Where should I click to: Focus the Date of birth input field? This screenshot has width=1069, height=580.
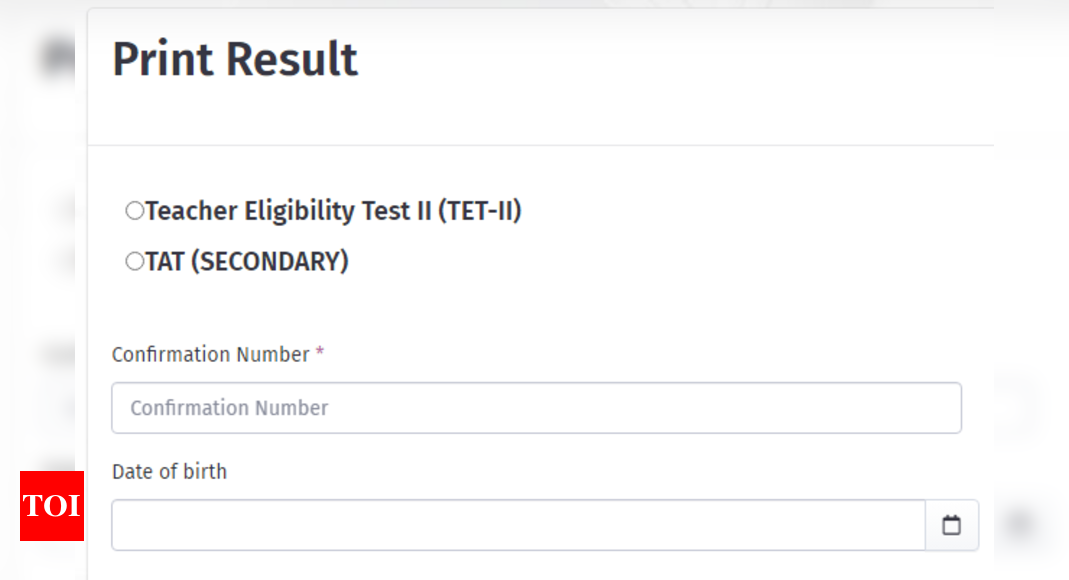(x=519, y=525)
